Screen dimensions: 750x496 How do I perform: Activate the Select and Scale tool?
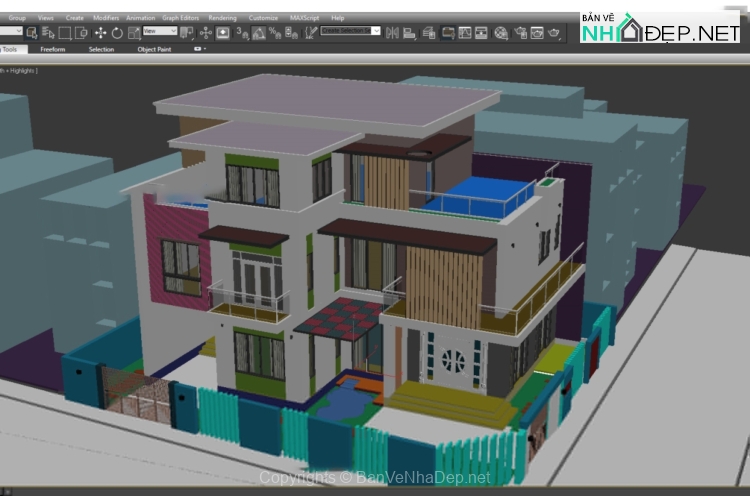(x=133, y=32)
